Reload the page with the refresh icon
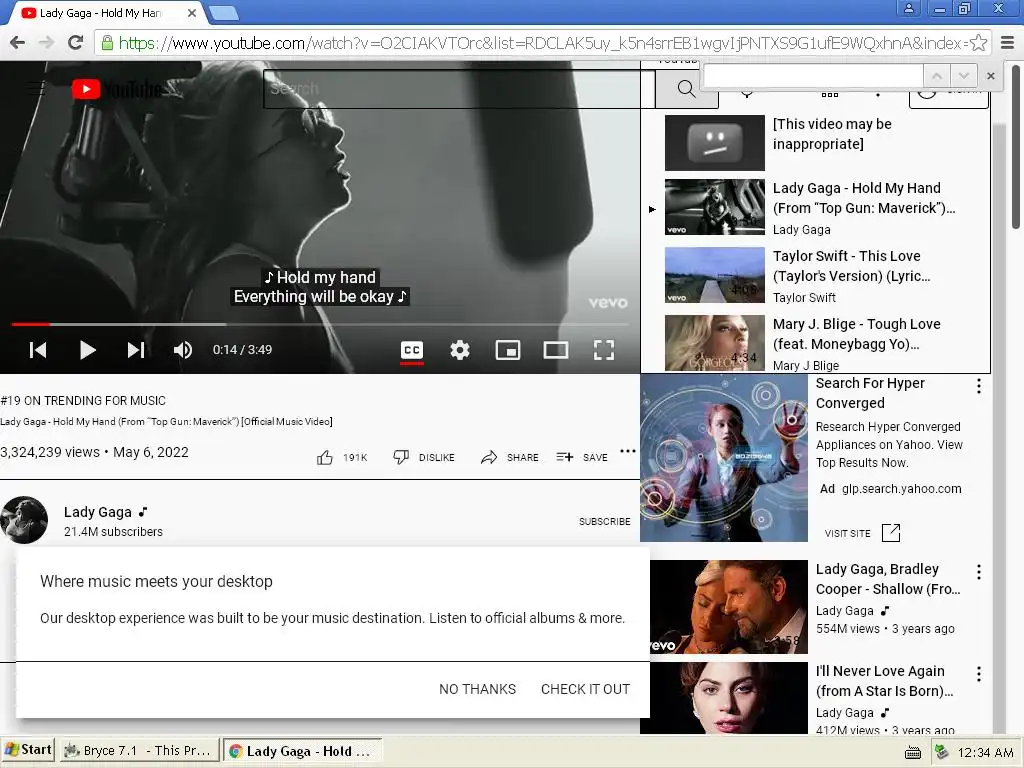 click(x=76, y=43)
